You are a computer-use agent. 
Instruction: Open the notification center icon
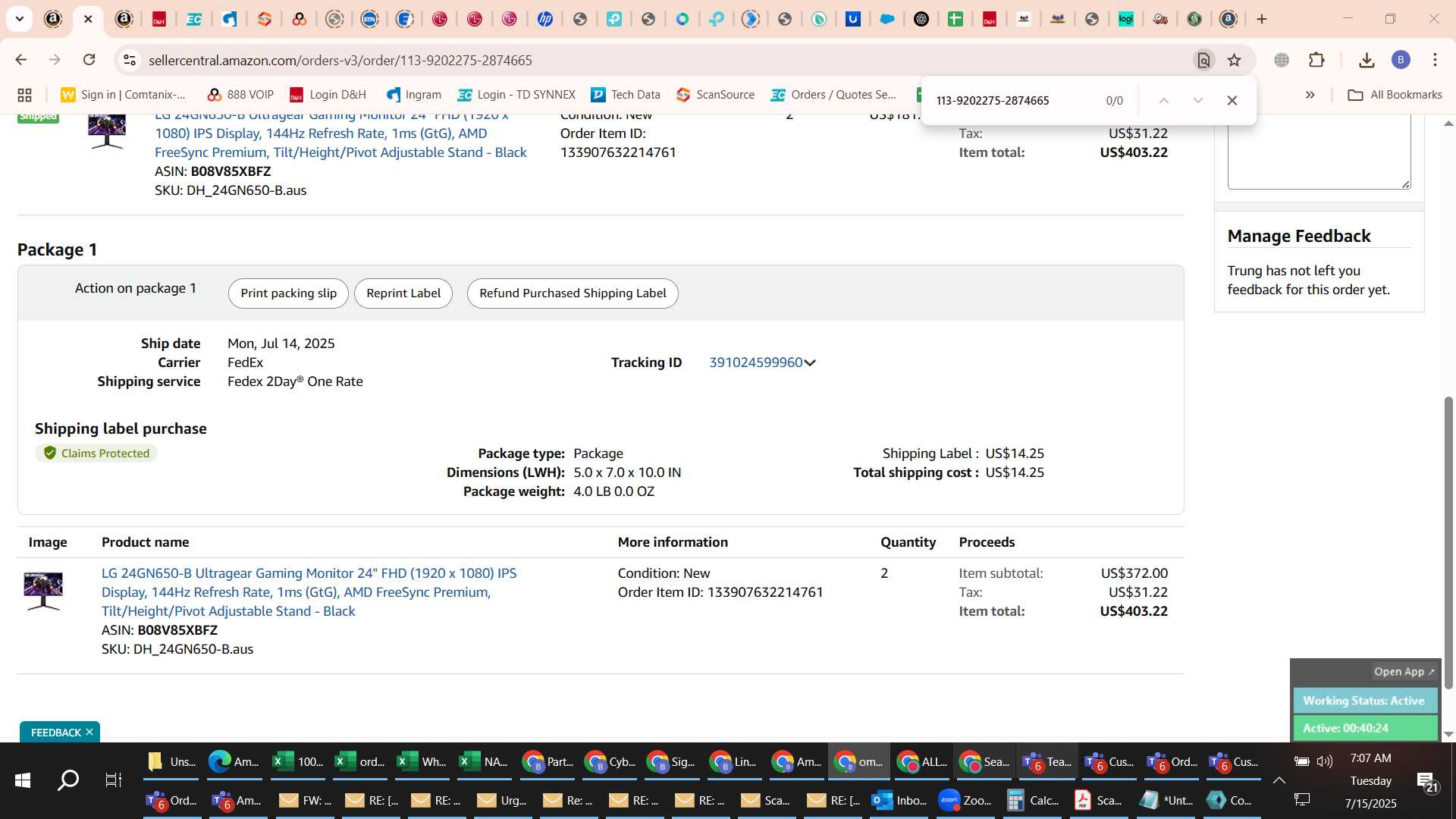1427,780
